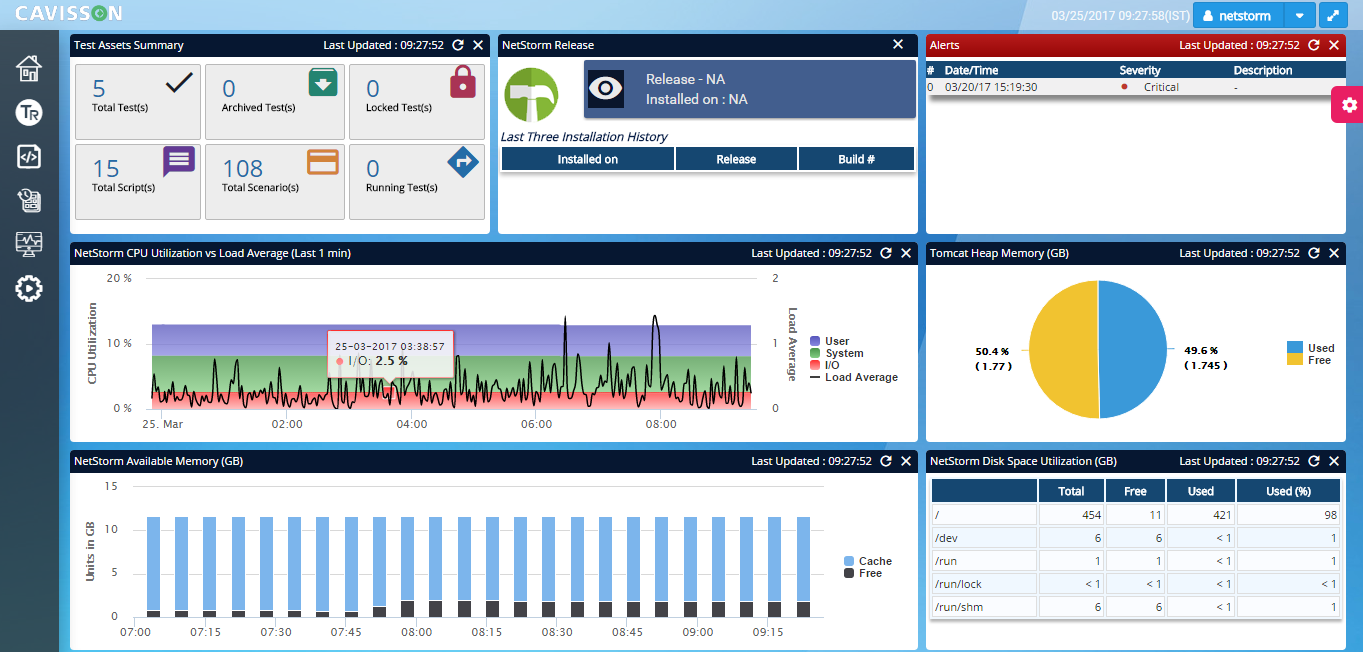
Task: Click the lock icon on Locked Test(s)
Action: (x=462, y=82)
